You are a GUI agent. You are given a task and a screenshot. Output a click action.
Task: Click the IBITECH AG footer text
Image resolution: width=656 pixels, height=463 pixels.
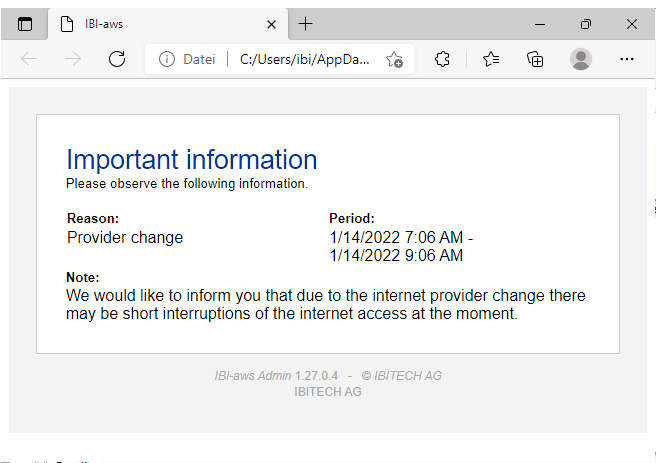click(x=327, y=392)
